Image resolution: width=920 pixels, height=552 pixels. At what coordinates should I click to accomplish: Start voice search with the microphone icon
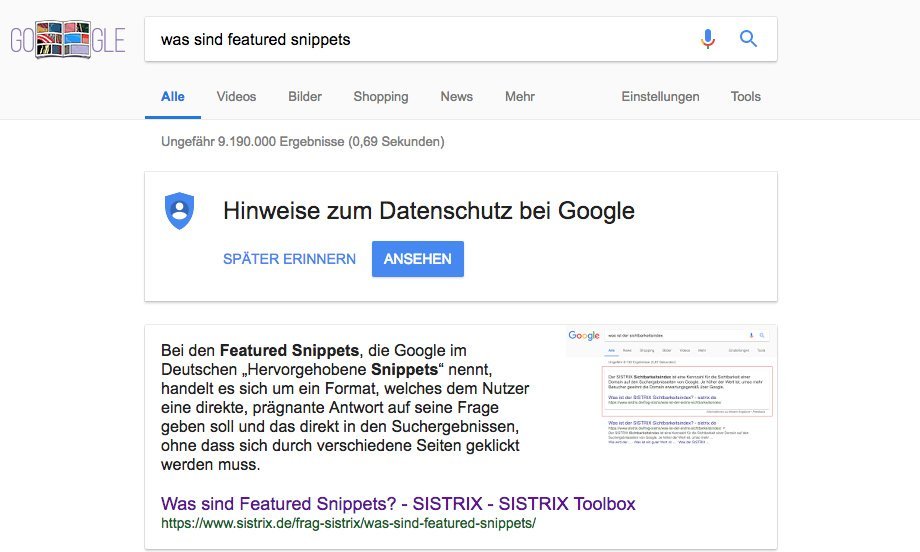pyautogui.click(x=708, y=39)
